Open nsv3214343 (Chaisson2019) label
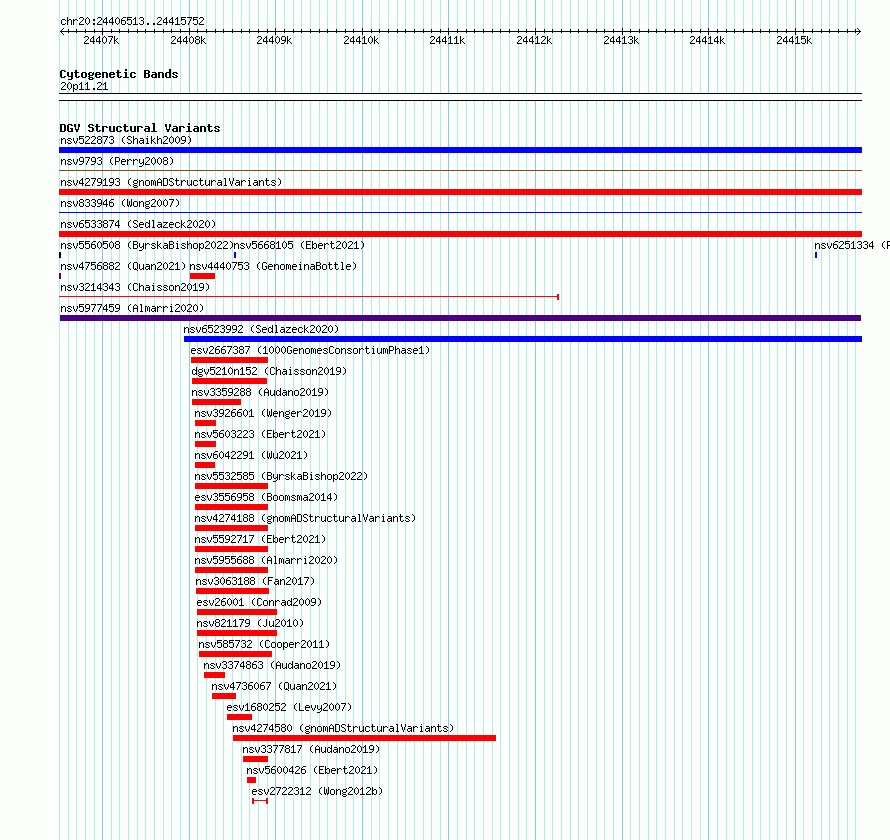Image resolution: width=890 pixels, height=840 pixels. 135,287
